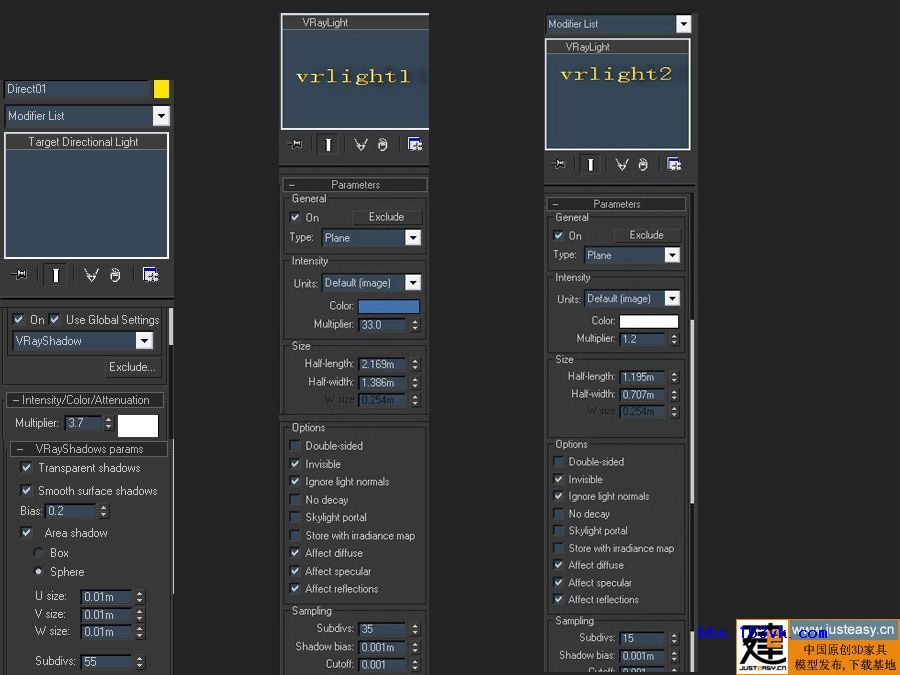
Task: Click Make Unique icon under vrlight2
Action: point(622,165)
